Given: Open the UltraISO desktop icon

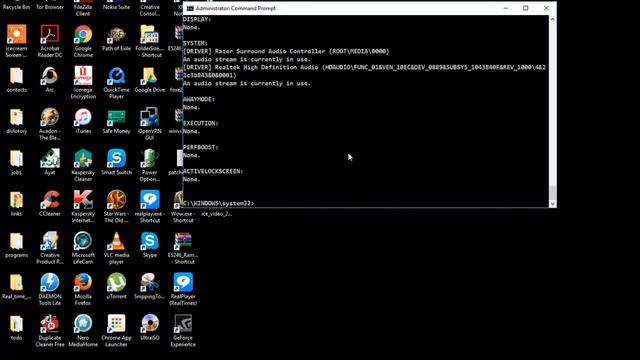Looking at the screenshot, I should click(x=149, y=324).
